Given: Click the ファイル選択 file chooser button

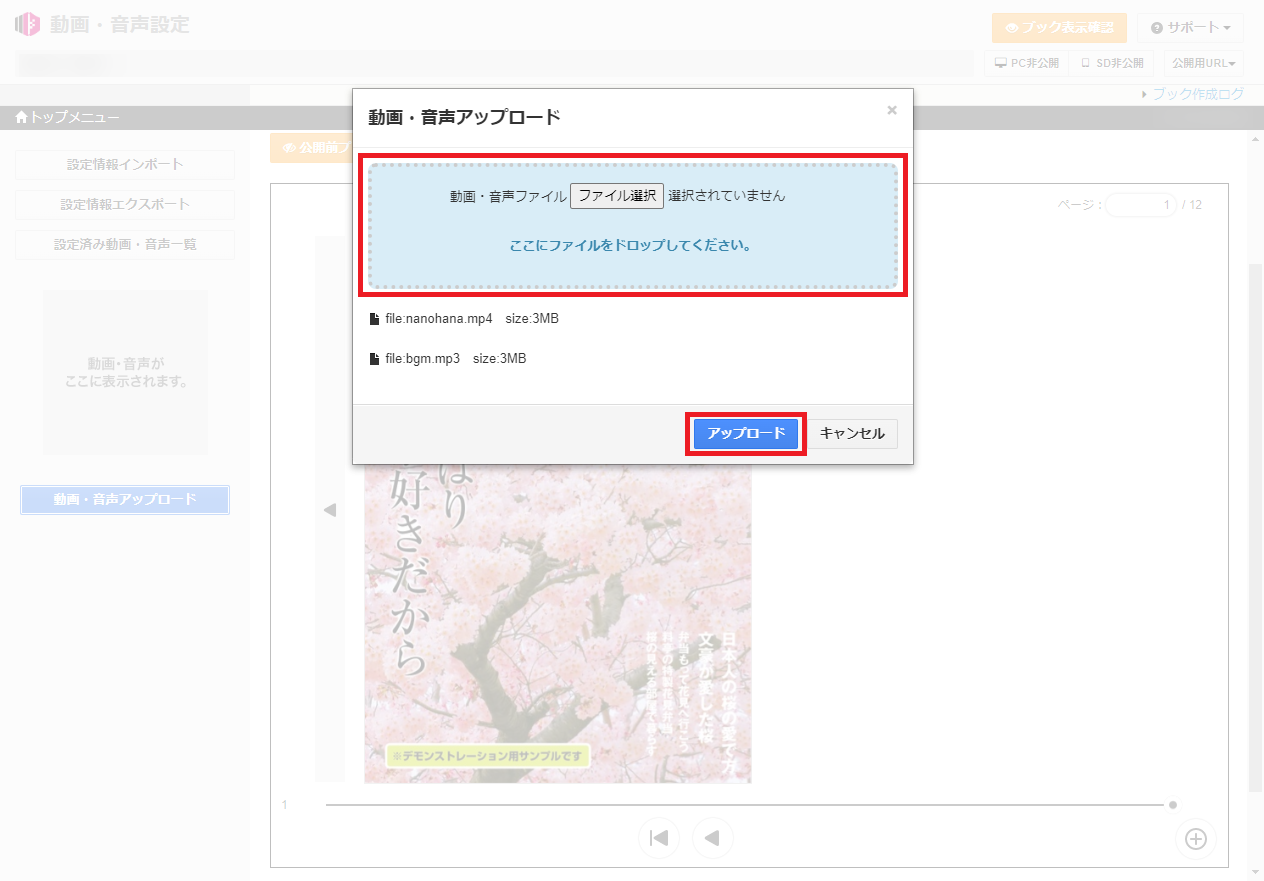Looking at the screenshot, I should click(616, 196).
